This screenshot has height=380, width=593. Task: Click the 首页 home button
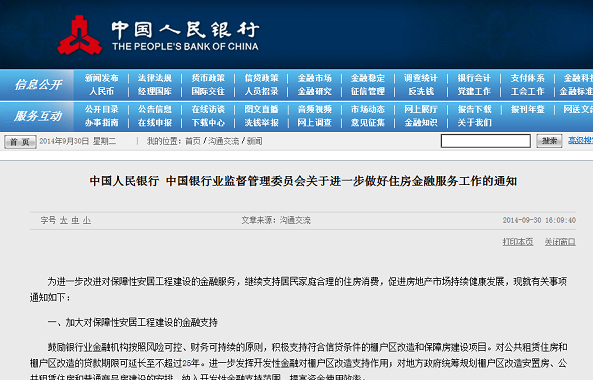coord(20,142)
